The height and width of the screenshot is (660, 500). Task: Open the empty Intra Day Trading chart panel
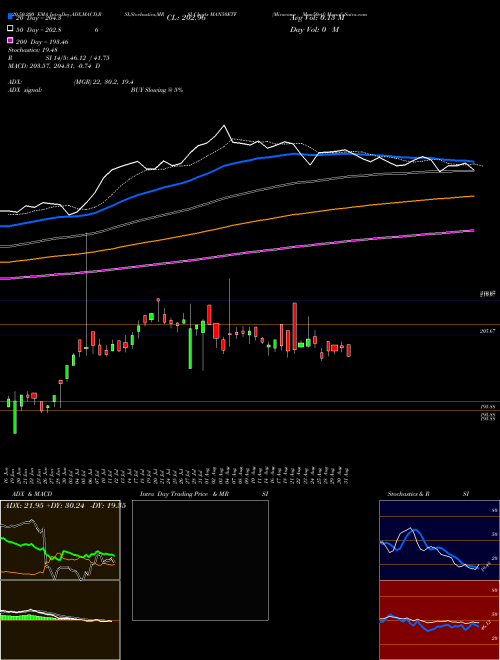[200, 560]
